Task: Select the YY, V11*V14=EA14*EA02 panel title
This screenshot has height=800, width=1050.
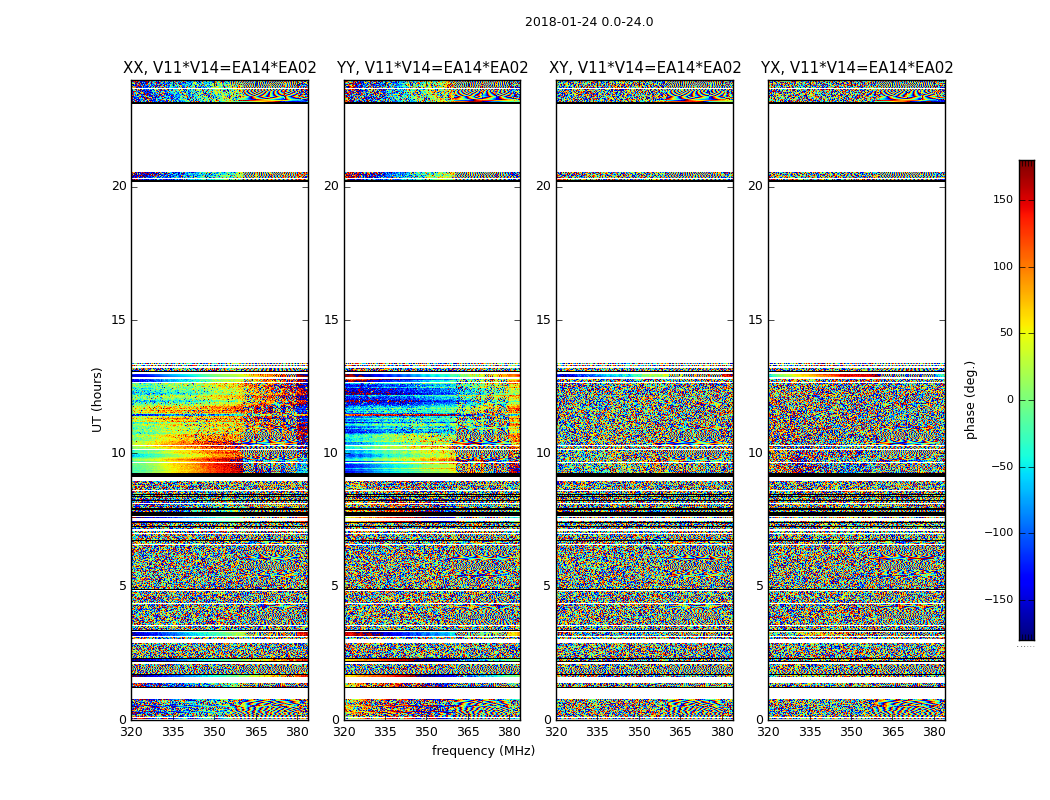Action: 433,68
